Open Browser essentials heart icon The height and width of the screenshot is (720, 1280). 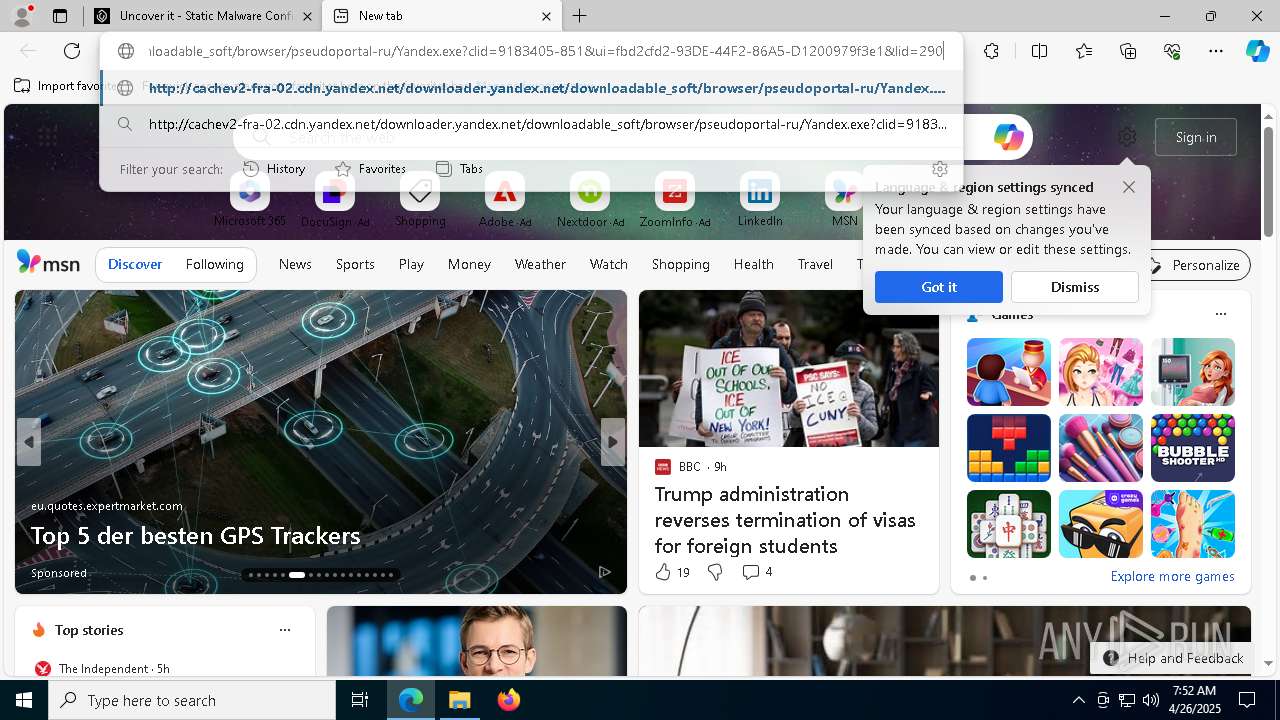point(1172,51)
